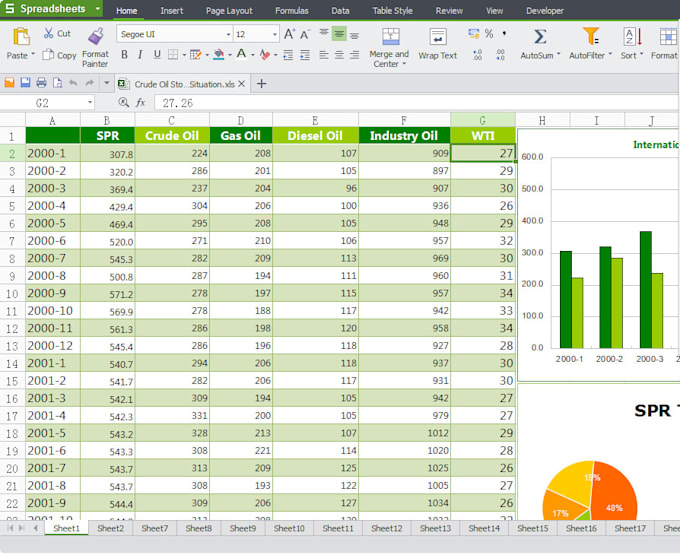Click the AutoSum sigma icon

click(x=540, y=36)
